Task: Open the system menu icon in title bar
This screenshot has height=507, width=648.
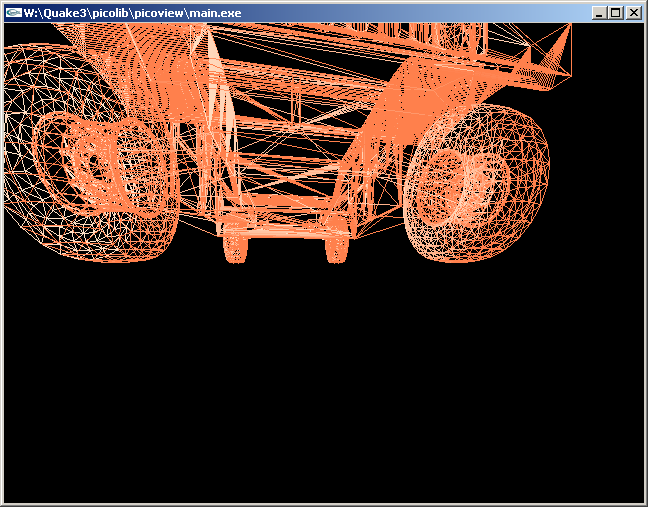Action: [13, 12]
